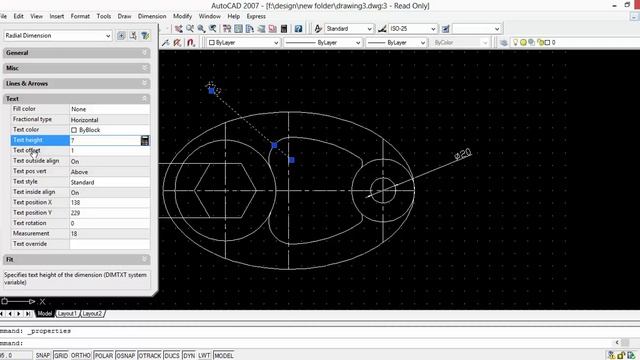This screenshot has width=640, height=360.
Task: Click the MODEL button in status bar
Action: [224, 356]
